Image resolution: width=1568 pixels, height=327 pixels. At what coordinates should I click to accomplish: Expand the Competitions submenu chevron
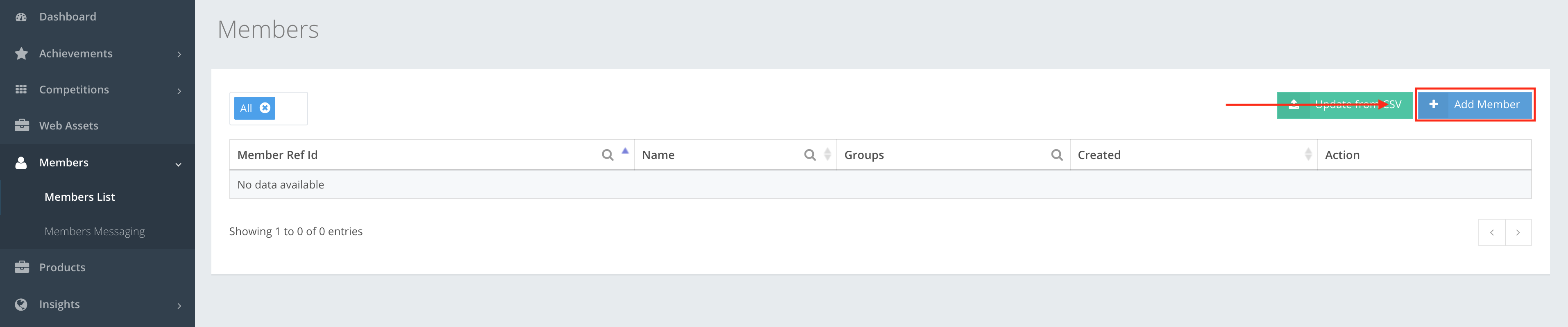(179, 91)
